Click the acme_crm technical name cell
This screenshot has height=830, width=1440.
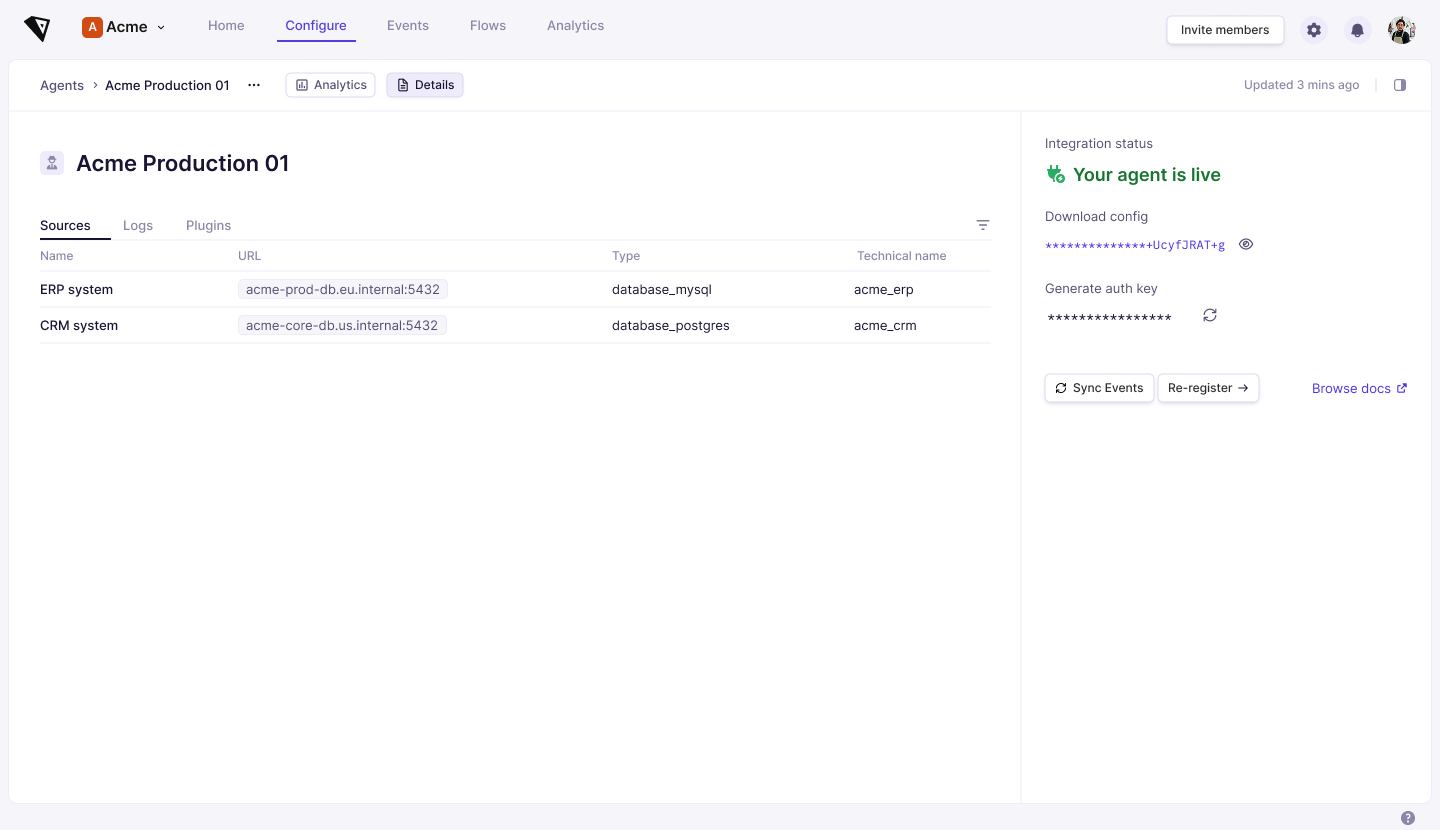tap(885, 325)
